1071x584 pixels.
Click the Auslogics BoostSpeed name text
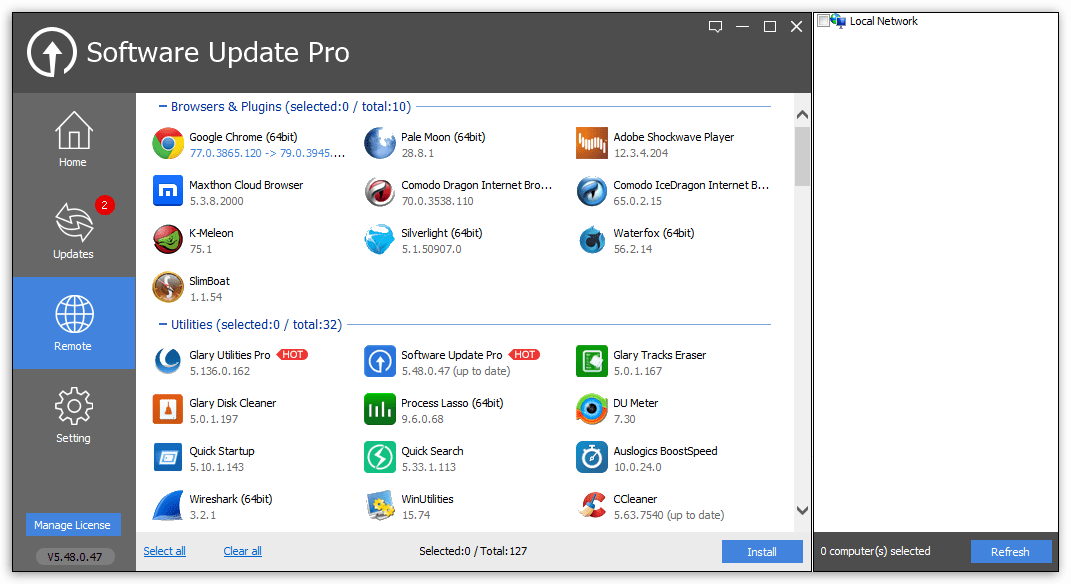coord(665,451)
